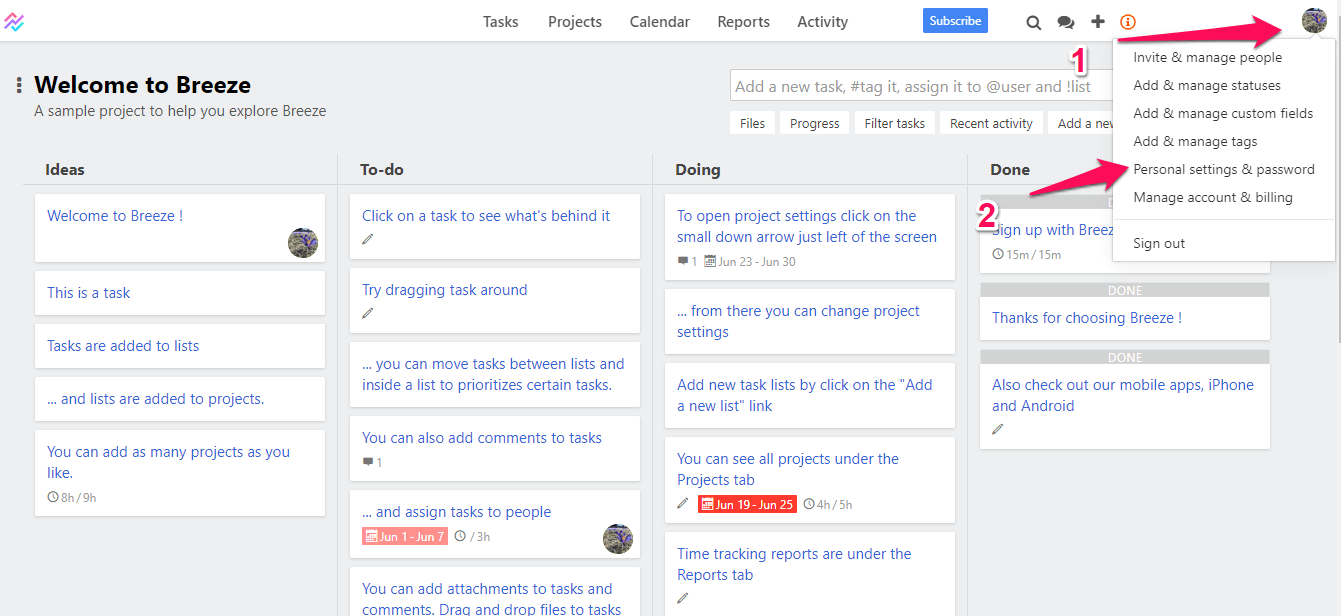The image size is (1341, 616).
Task: Open move tasks between lists card
Action: pos(493,374)
